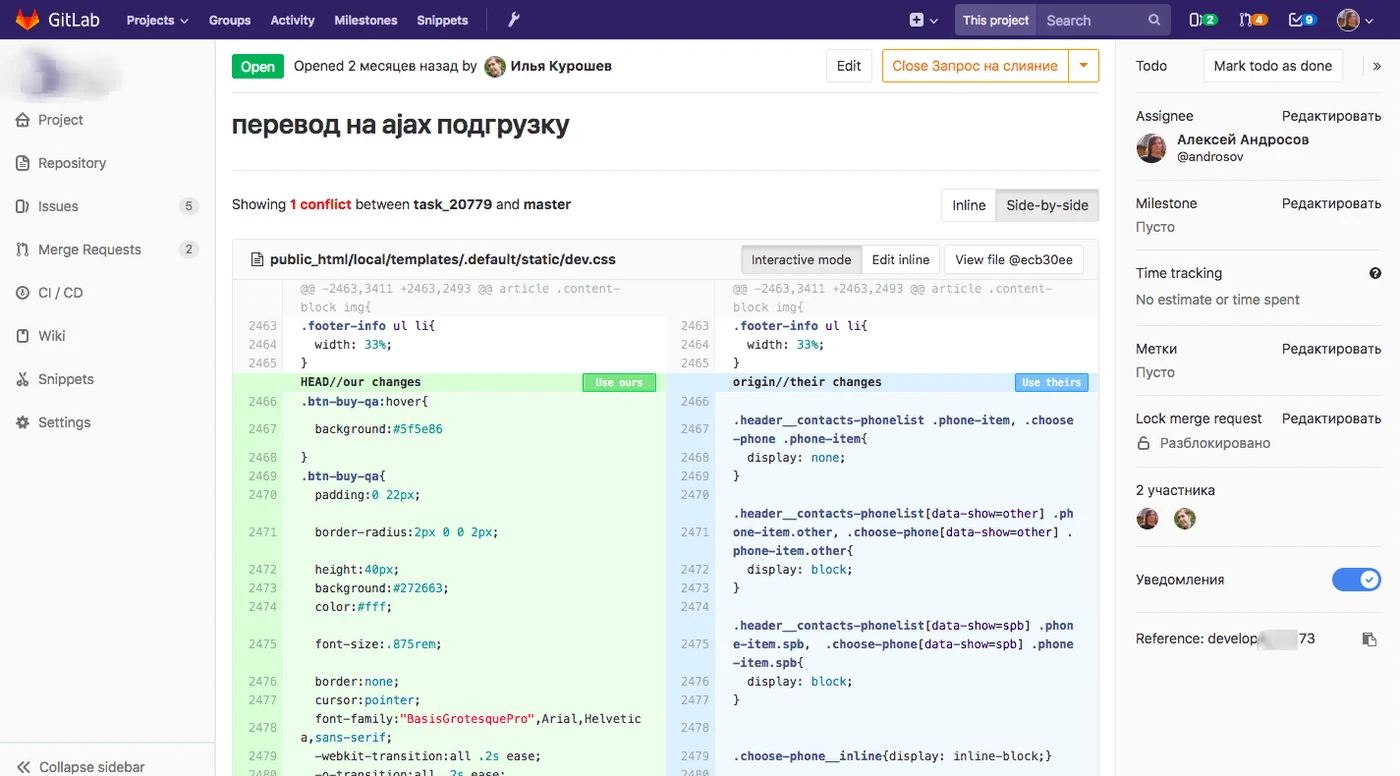Click the Close Запрос на слияние button
This screenshot has width=1400, height=776.
click(975, 66)
